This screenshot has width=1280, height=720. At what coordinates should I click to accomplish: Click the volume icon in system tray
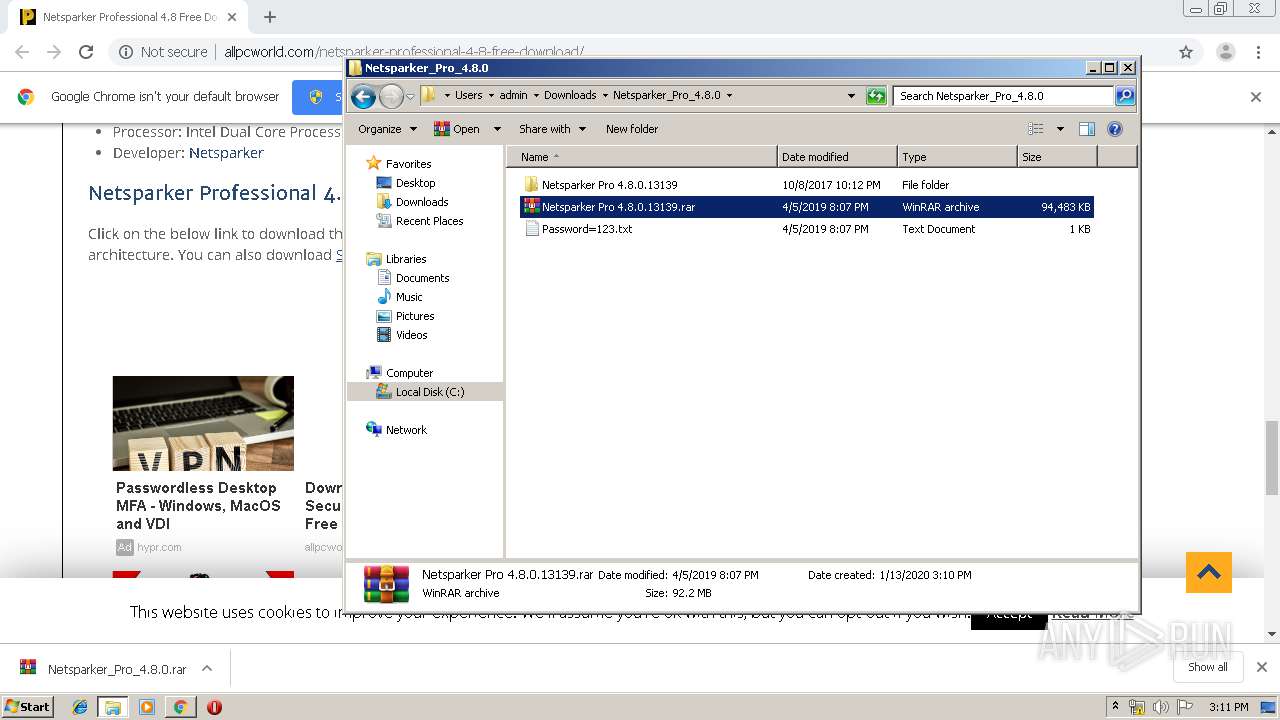(x=1161, y=707)
